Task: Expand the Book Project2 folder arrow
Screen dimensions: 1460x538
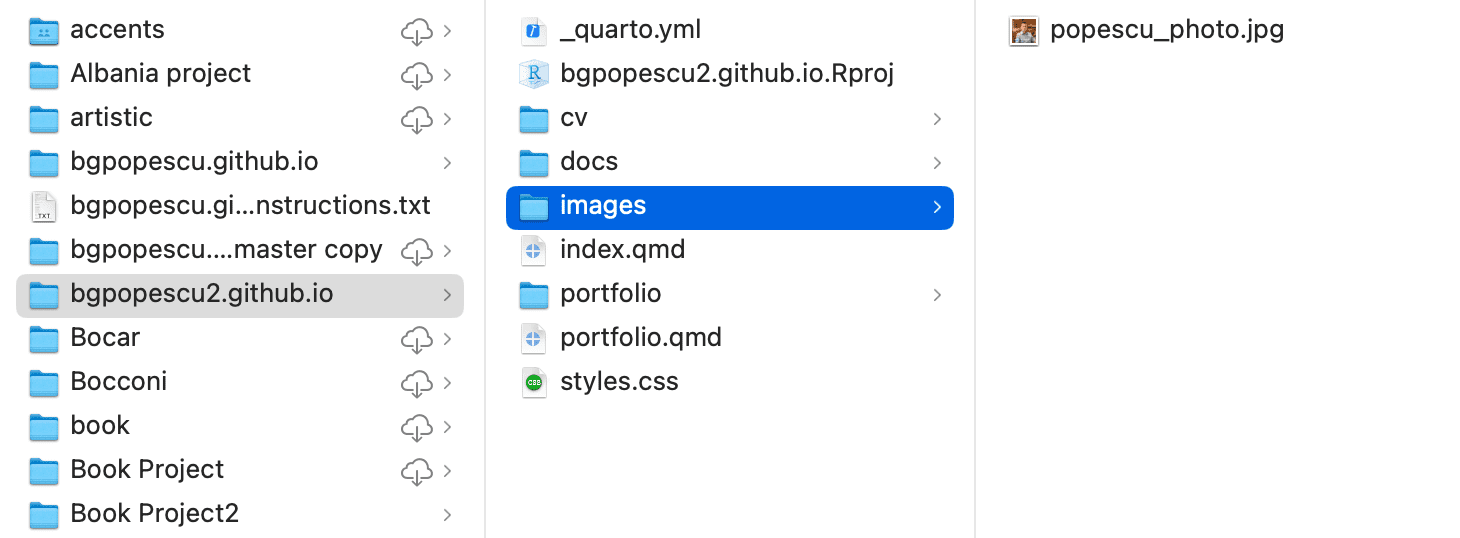Action: [447, 515]
